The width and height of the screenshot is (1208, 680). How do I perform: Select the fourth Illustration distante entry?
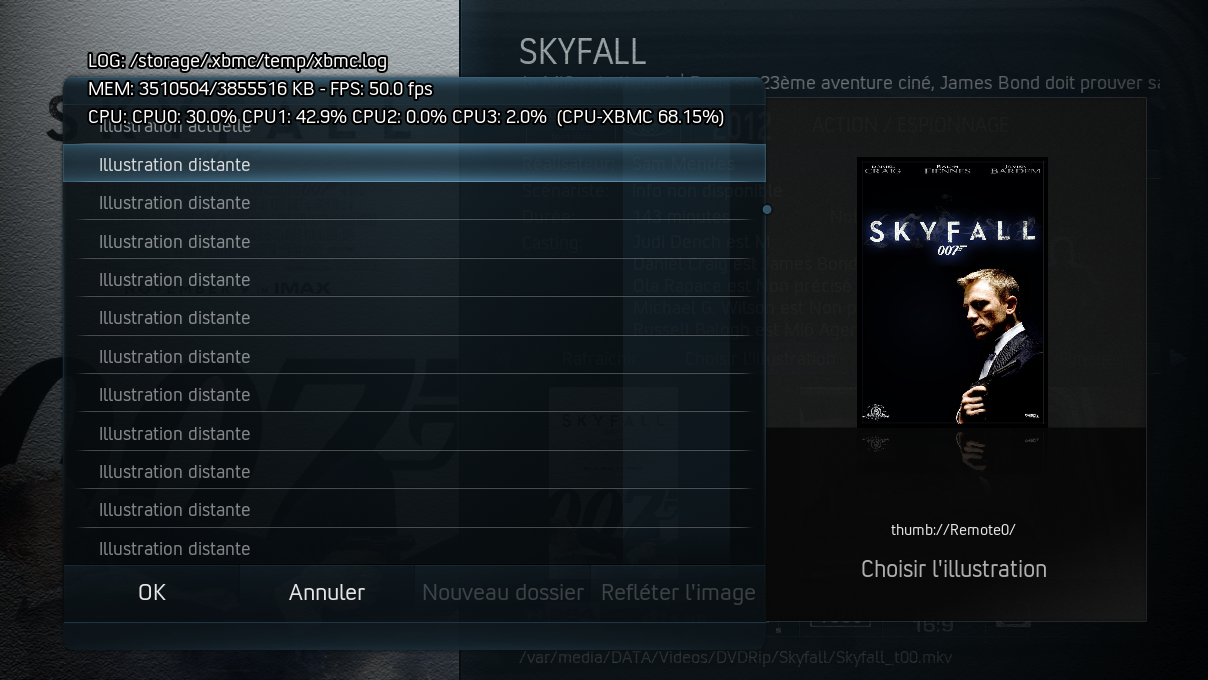pyautogui.click(x=406, y=280)
